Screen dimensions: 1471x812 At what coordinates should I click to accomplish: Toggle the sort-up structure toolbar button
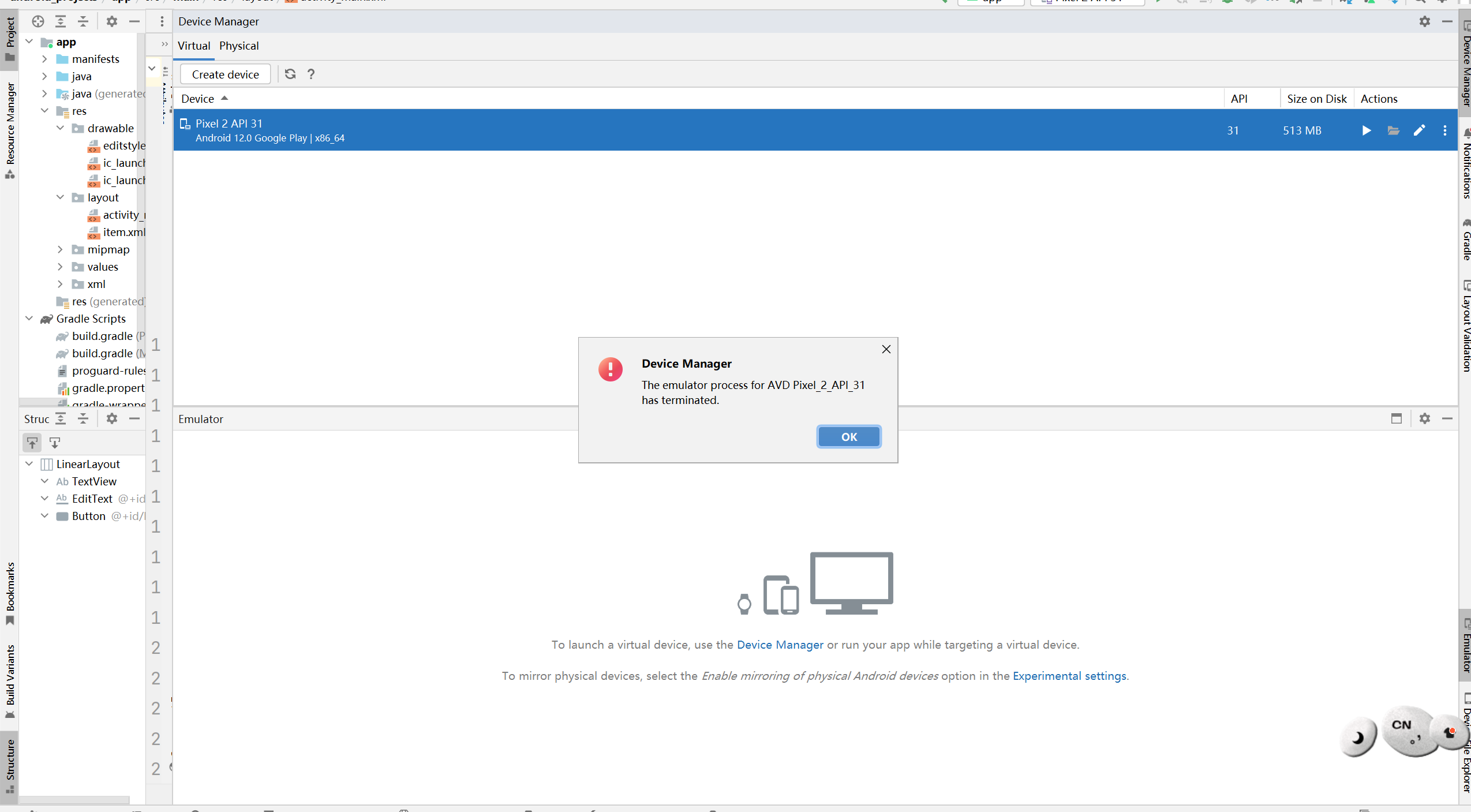tap(32, 443)
